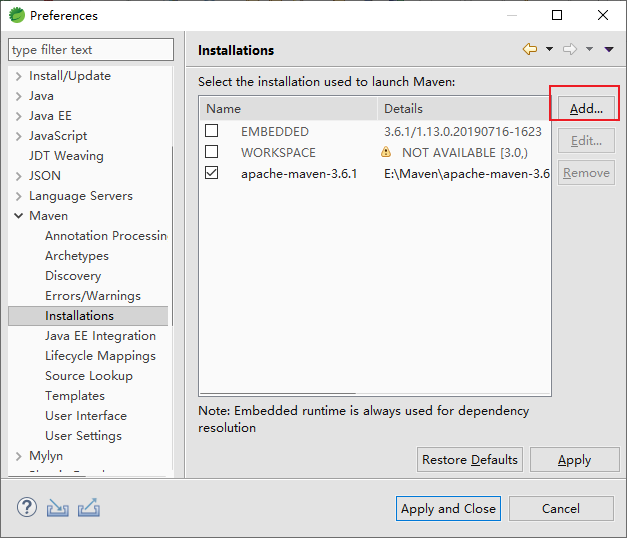Click the import preferences icon
The width and height of the screenshot is (627, 538).
[58, 508]
